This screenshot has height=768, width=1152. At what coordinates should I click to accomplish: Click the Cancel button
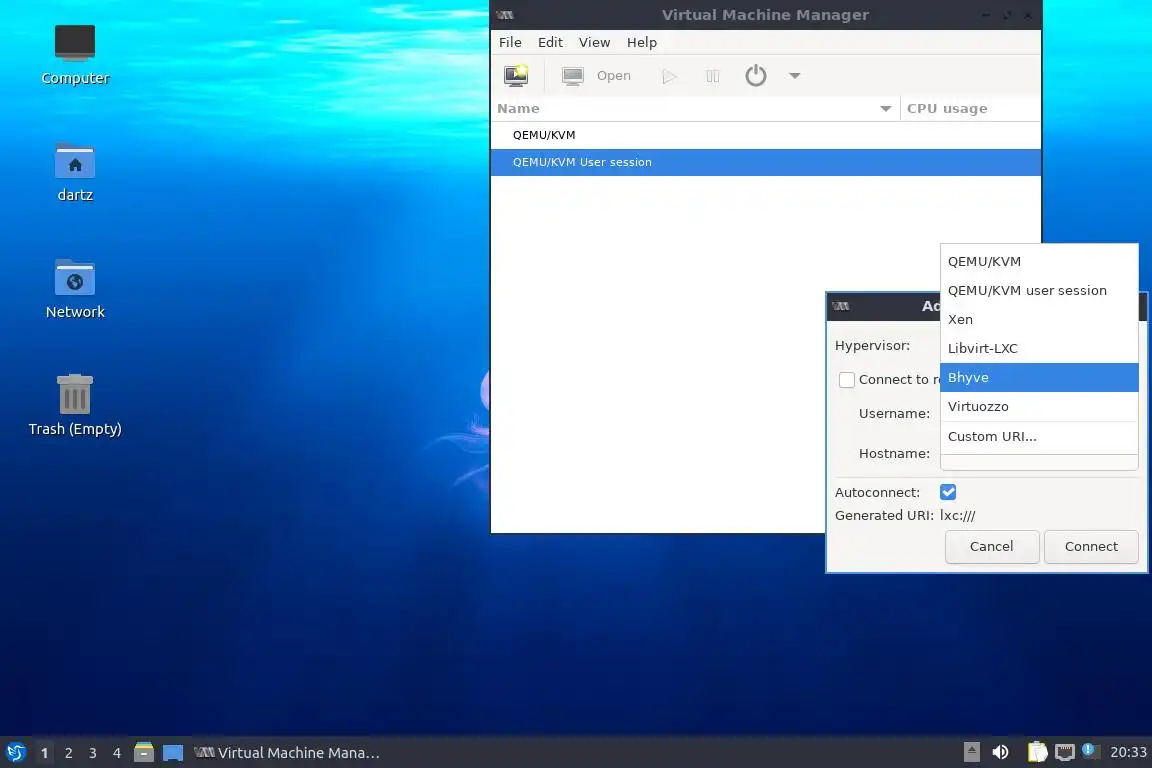(x=992, y=547)
